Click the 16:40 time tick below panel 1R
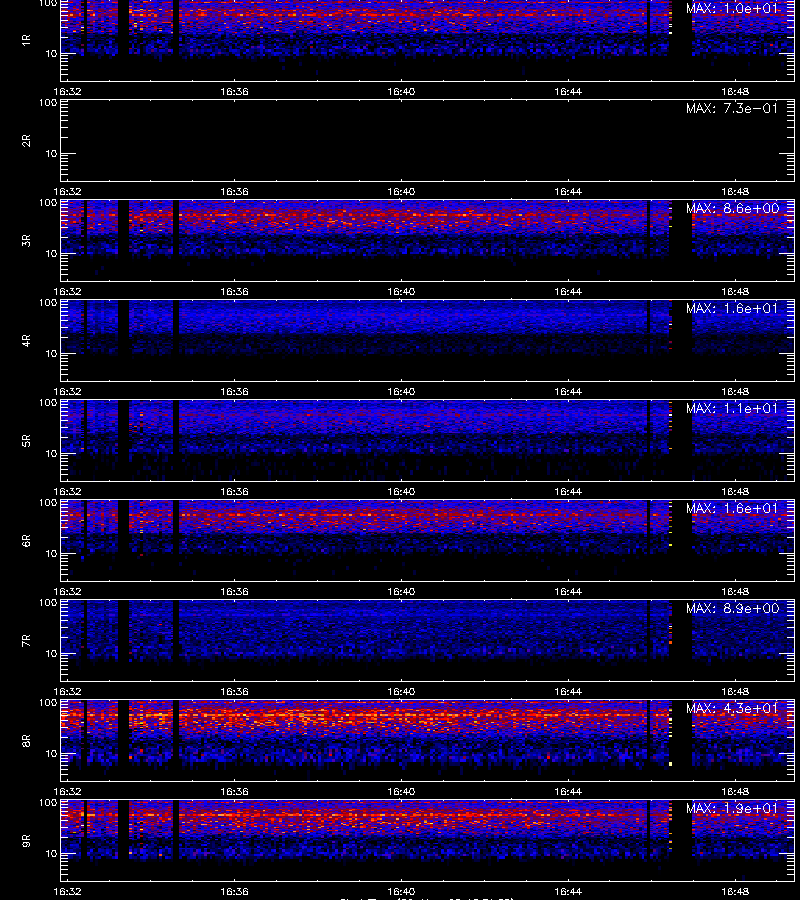The image size is (800, 900). pyautogui.click(x=401, y=91)
